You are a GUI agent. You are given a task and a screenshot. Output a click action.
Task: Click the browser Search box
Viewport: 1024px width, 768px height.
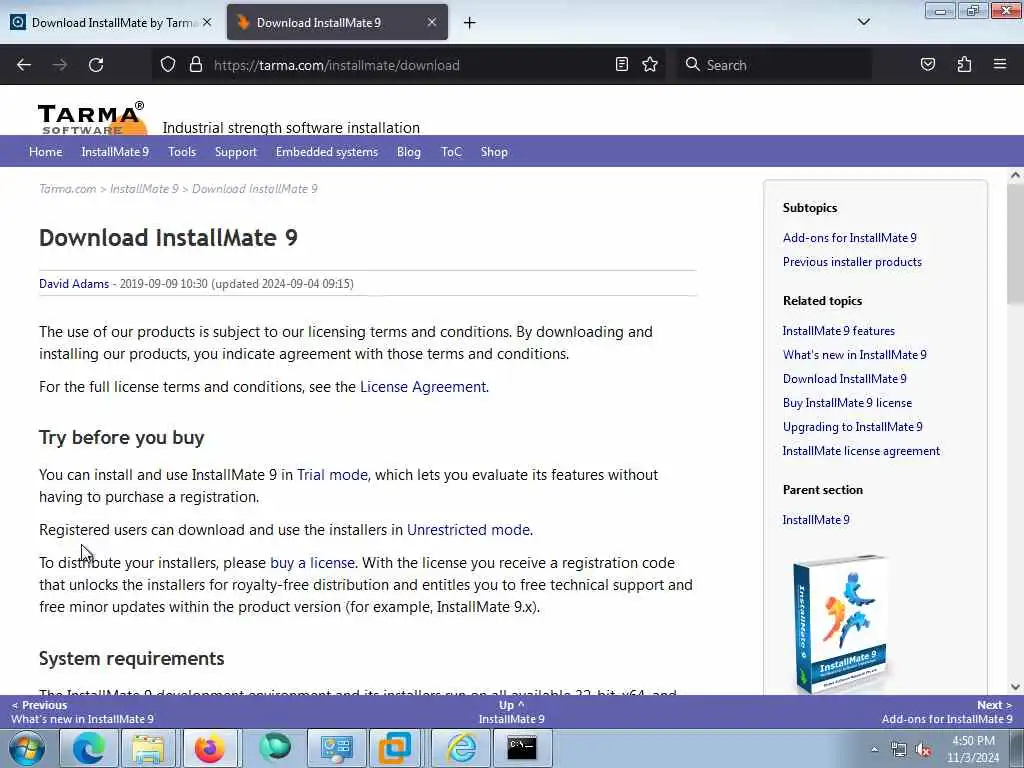click(x=774, y=65)
